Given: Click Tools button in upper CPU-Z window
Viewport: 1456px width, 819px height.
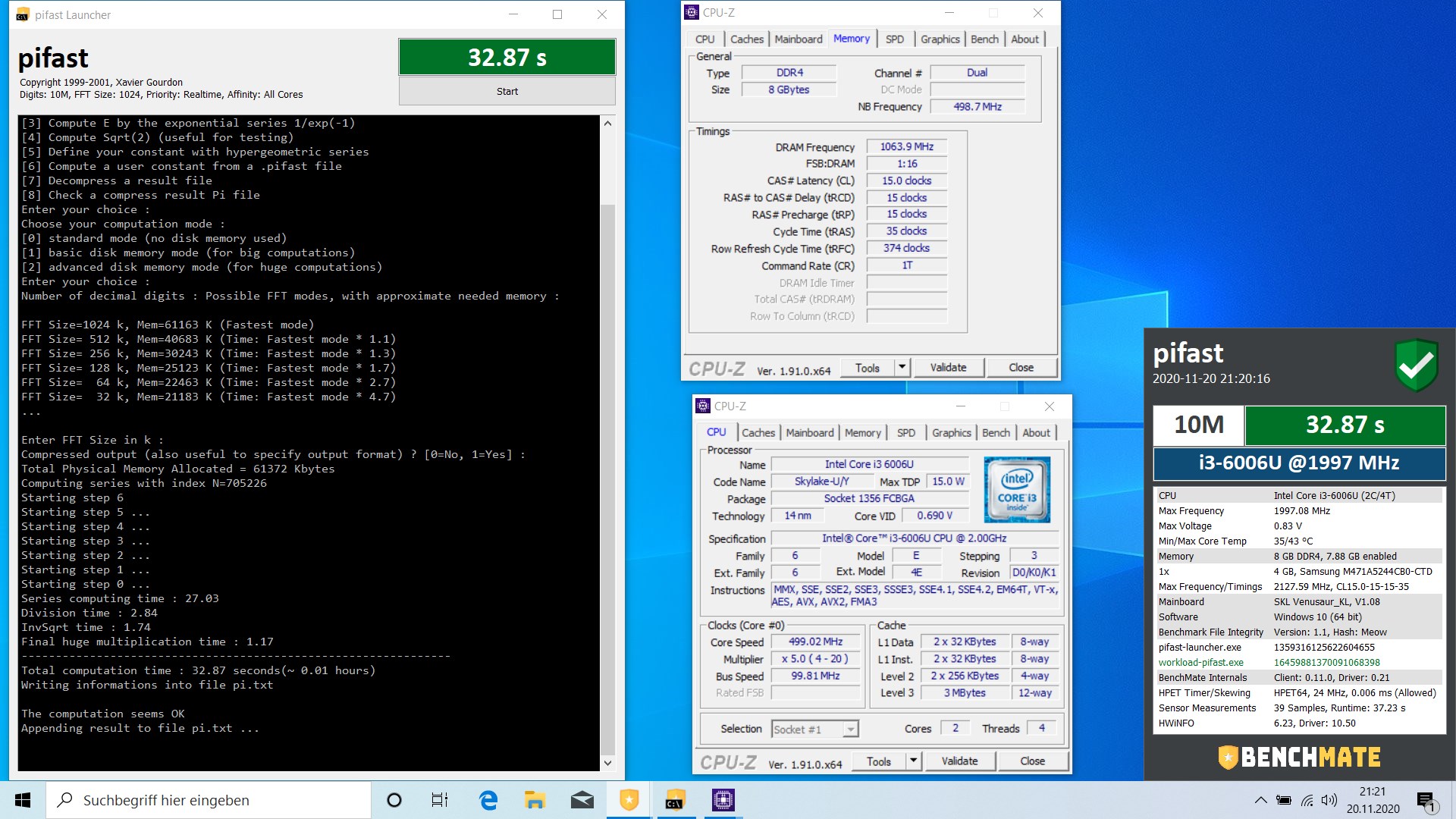Looking at the screenshot, I should point(868,368).
